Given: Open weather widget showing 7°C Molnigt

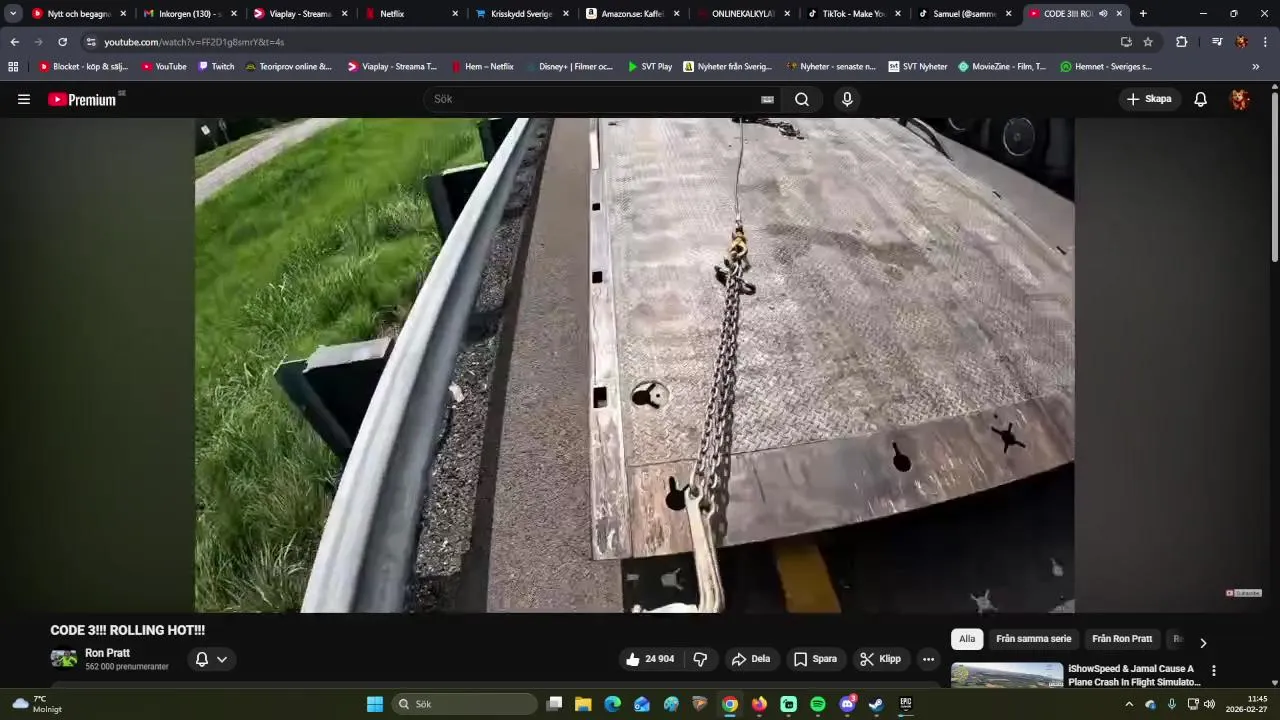Looking at the screenshot, I should pos(37,704).
